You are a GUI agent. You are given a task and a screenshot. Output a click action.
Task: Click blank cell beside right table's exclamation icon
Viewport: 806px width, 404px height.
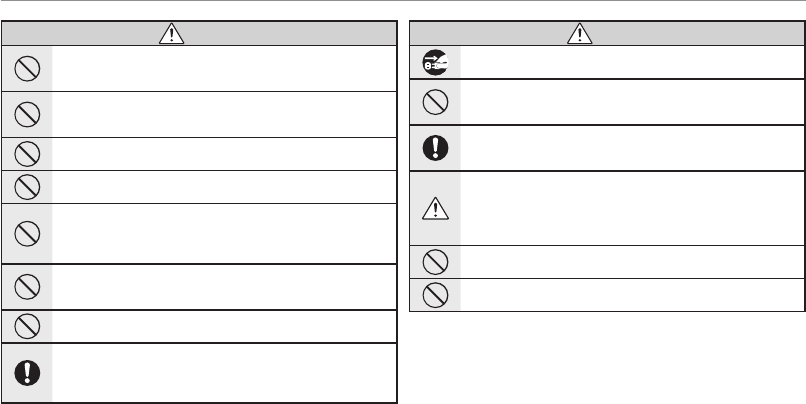point(630,148)
